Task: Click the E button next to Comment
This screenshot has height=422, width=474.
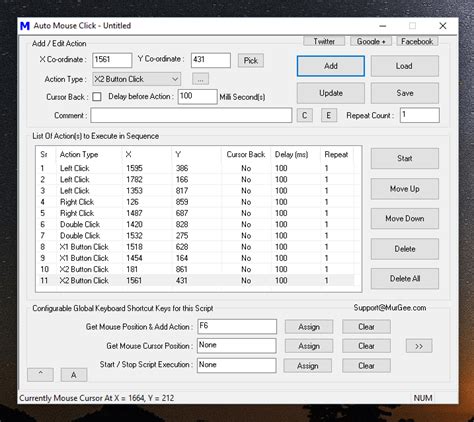Action: click(x=329, y=115)
